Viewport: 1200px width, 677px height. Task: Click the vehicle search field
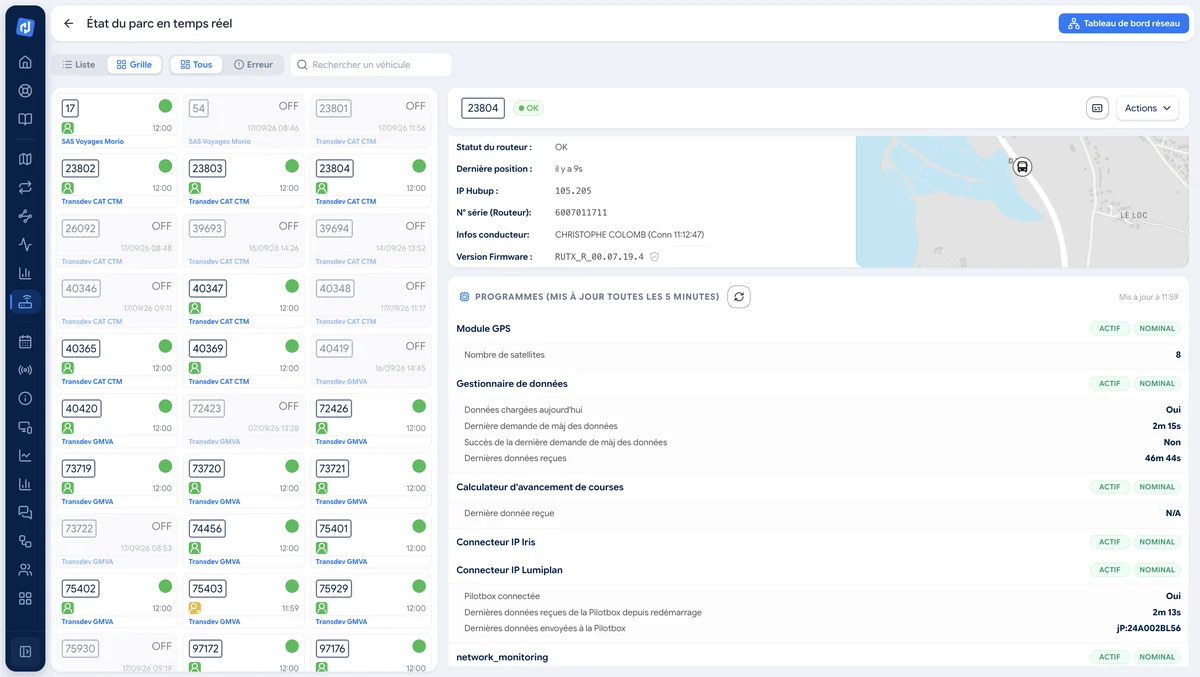tap(371, 65)
